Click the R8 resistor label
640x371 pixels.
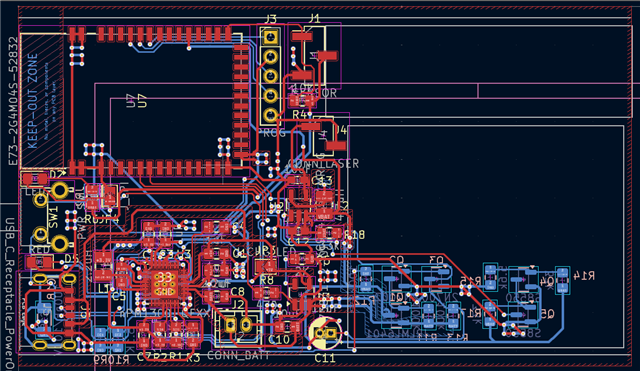(x=267, y=280)
